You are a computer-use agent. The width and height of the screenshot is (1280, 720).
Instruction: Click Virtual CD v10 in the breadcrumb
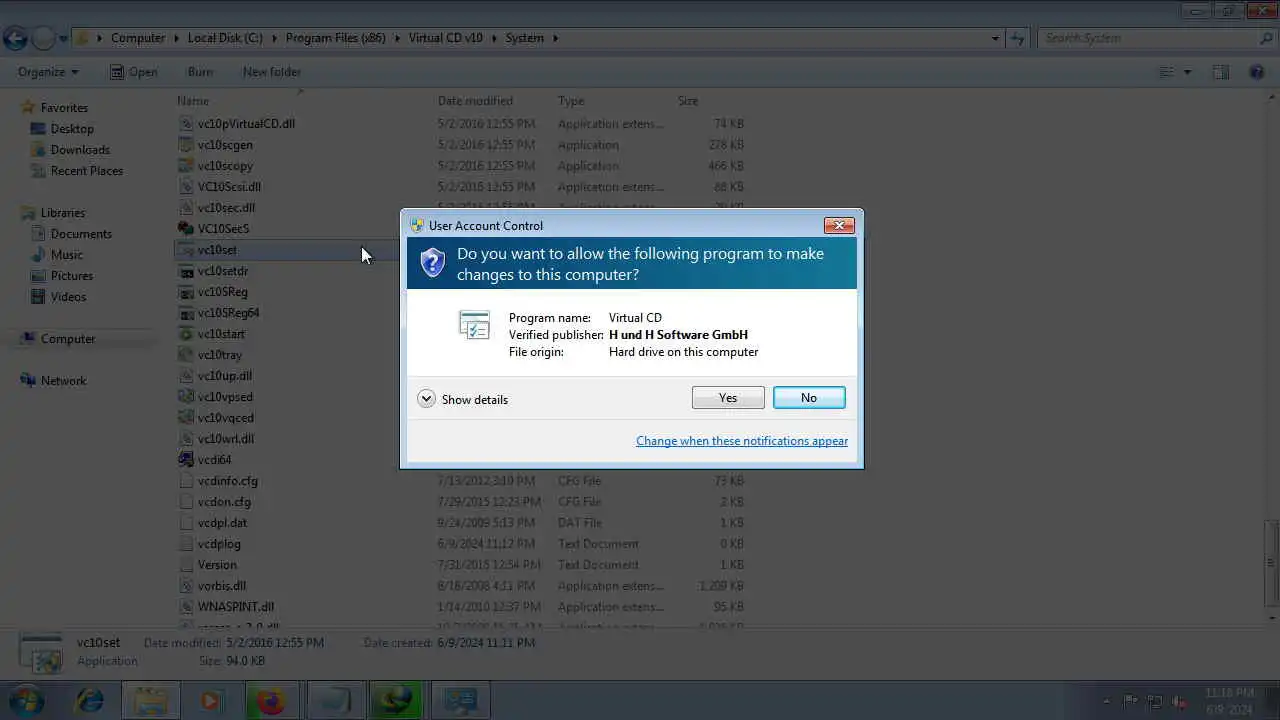(445, 38)
